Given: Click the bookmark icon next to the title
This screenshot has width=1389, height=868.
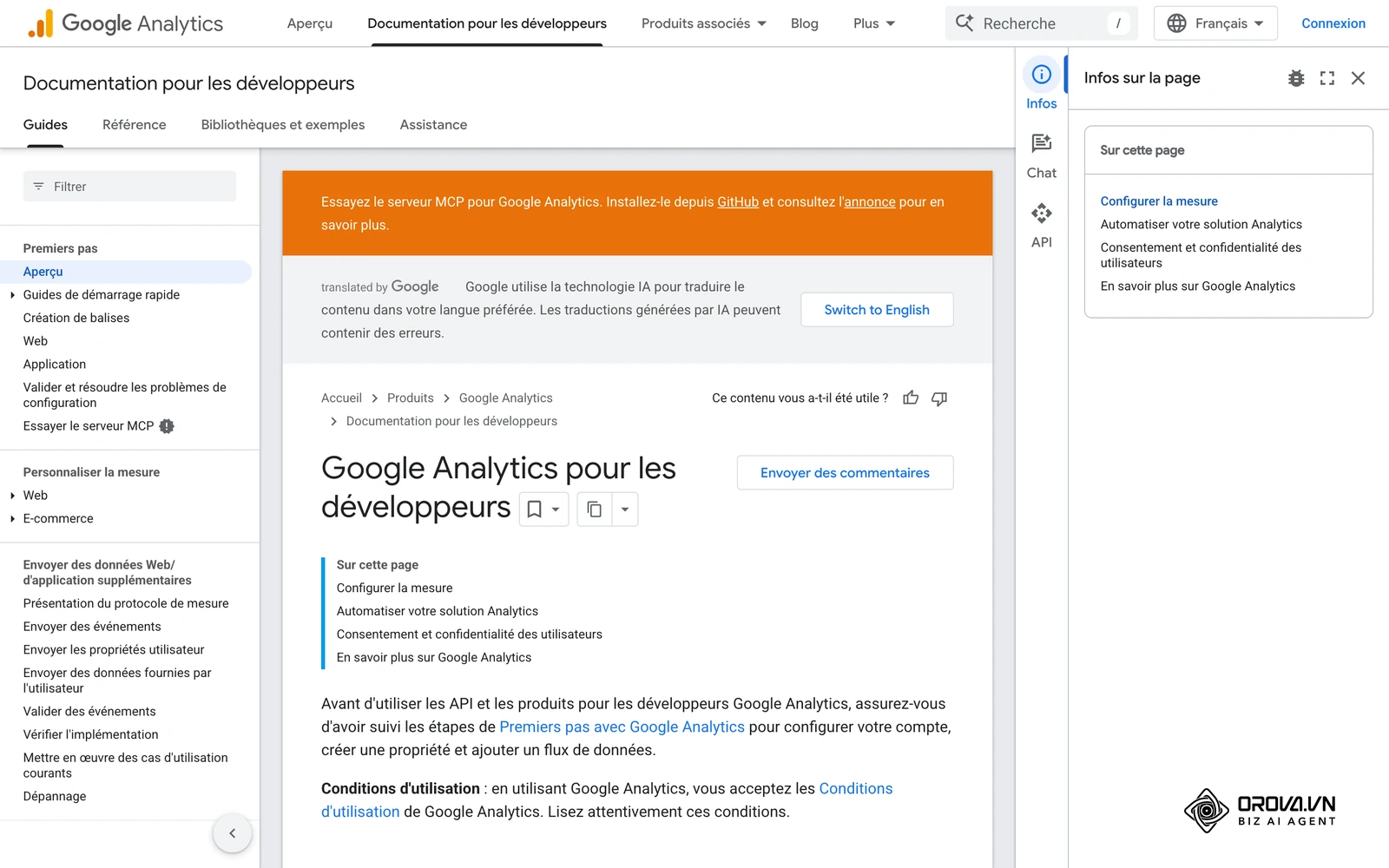Looking at the screenshot, I should click(535, 510).
